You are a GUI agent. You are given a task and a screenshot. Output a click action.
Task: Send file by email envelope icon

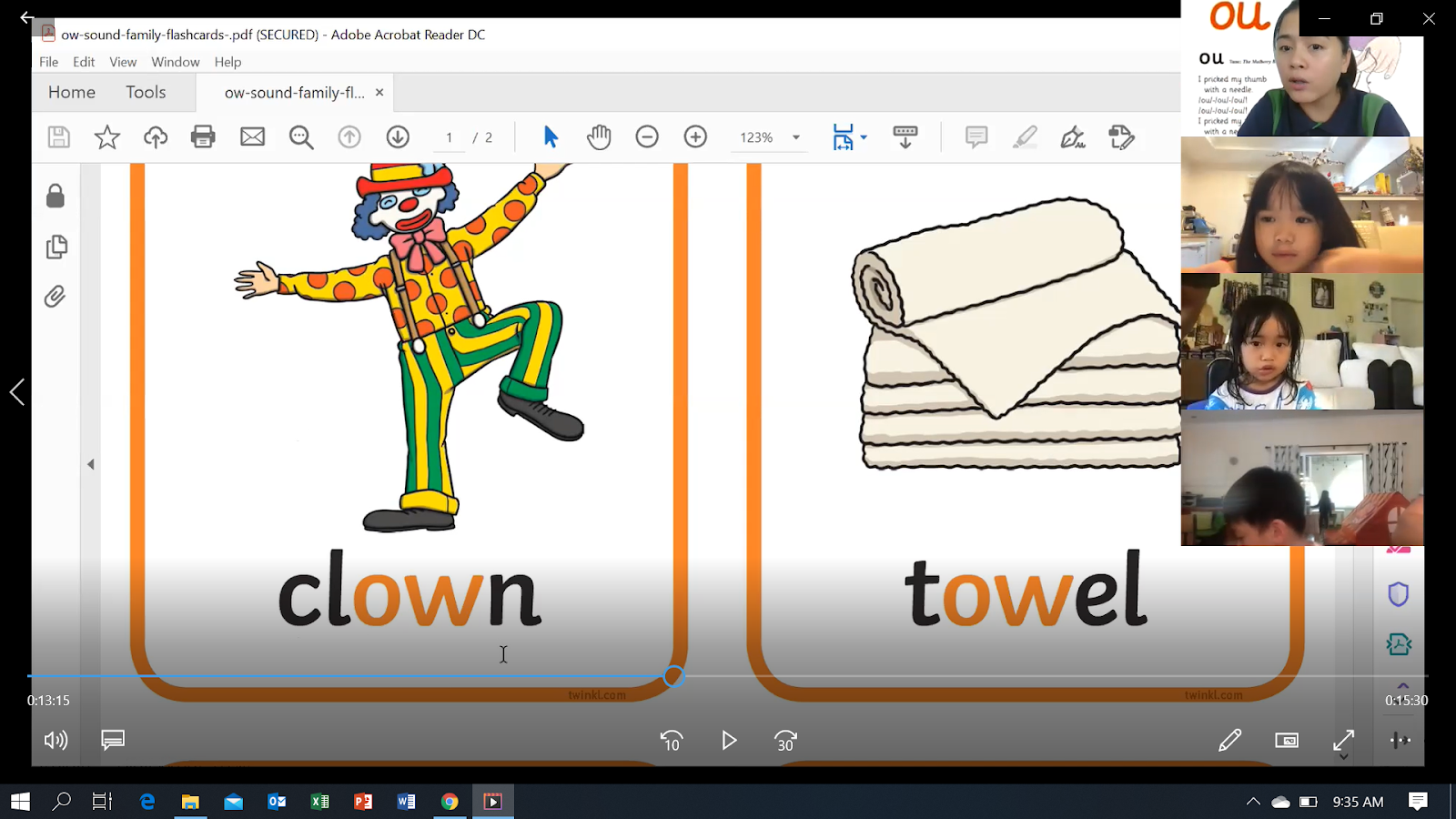coord(252,137)
